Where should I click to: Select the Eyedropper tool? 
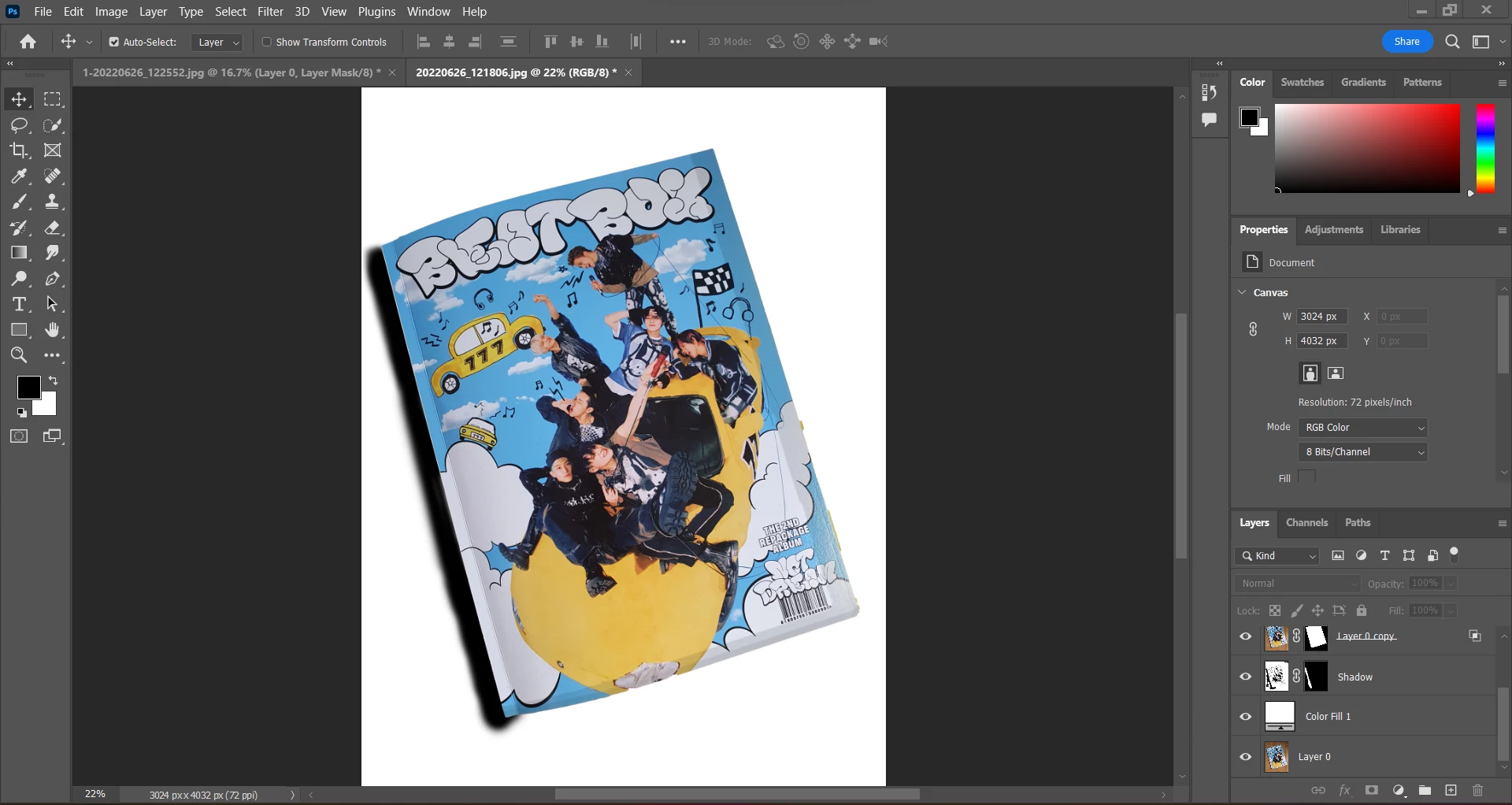coord(19,176)
